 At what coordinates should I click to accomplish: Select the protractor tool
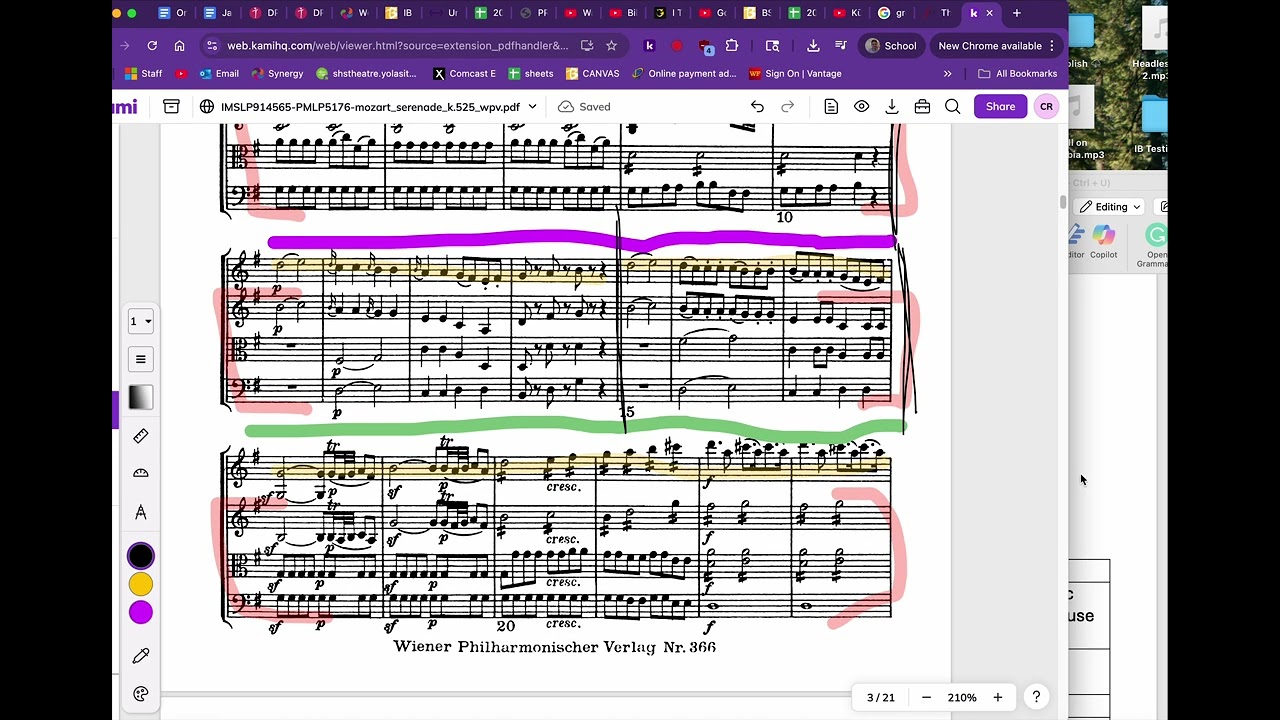140,473
